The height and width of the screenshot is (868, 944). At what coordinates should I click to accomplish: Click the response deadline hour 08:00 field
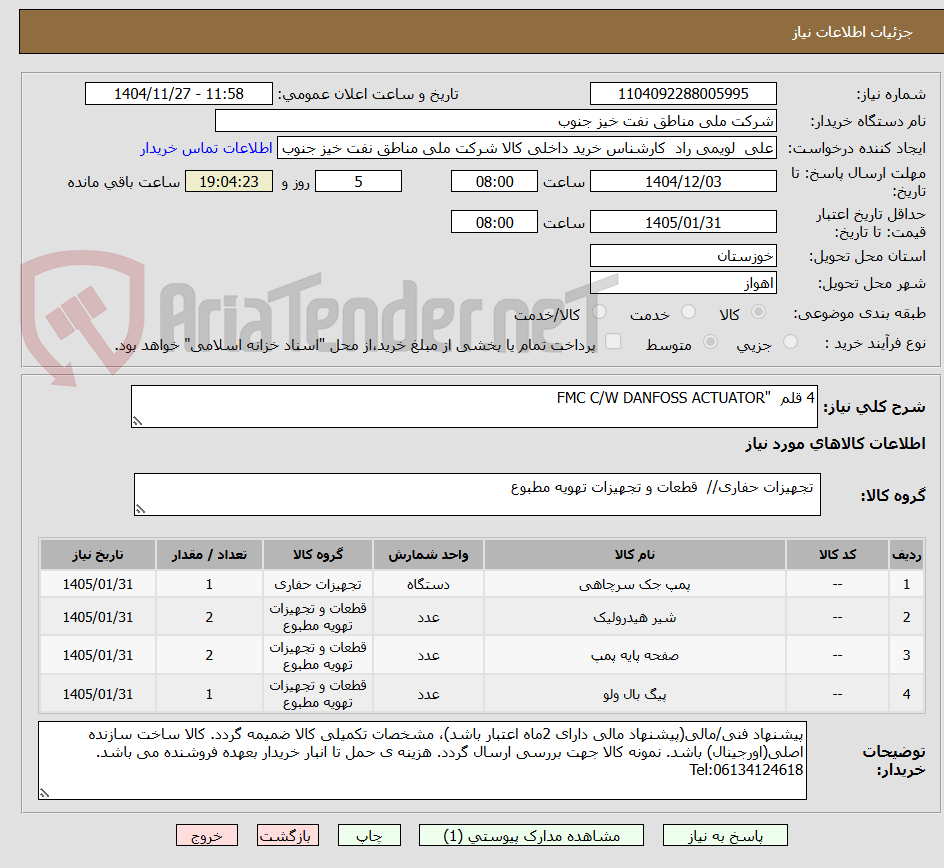pos(494,181)
